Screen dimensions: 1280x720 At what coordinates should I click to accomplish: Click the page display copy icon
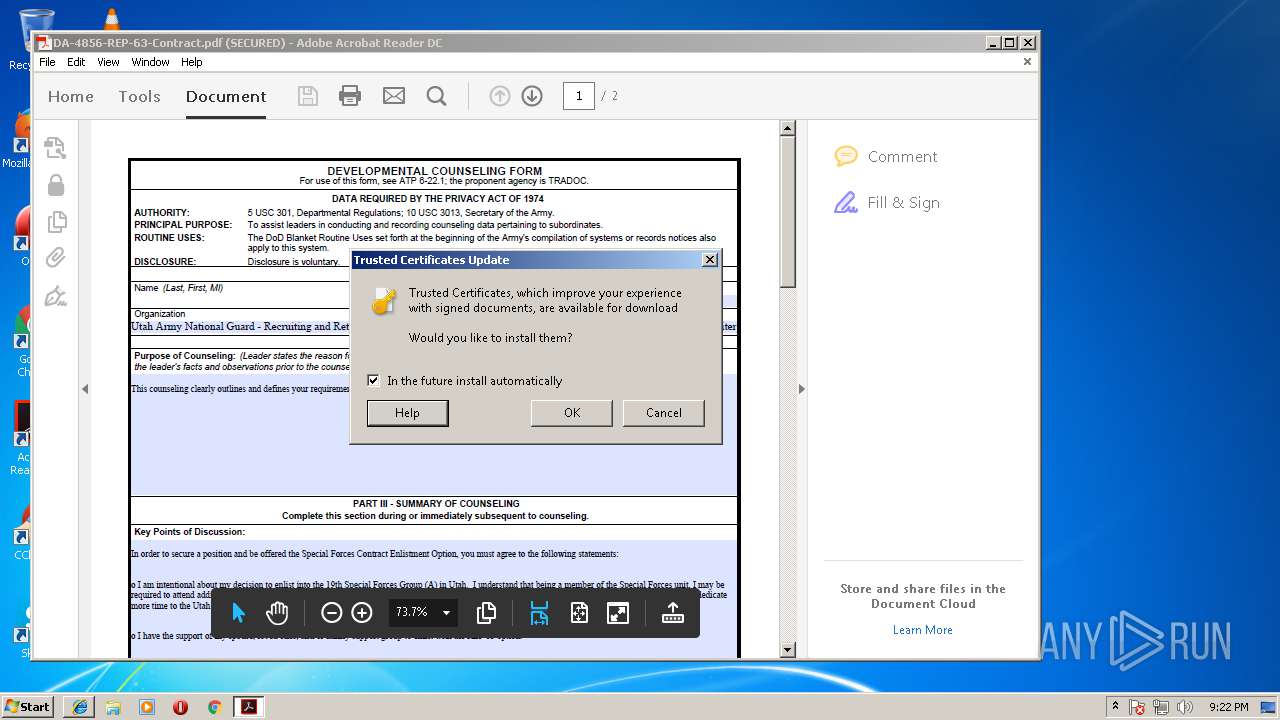487,613
